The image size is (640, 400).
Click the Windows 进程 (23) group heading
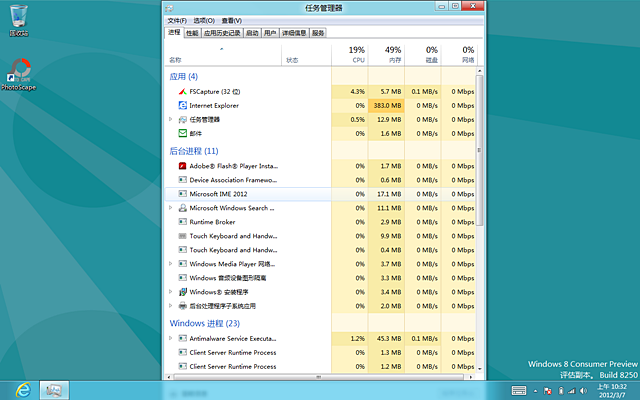tap(204, 323)
